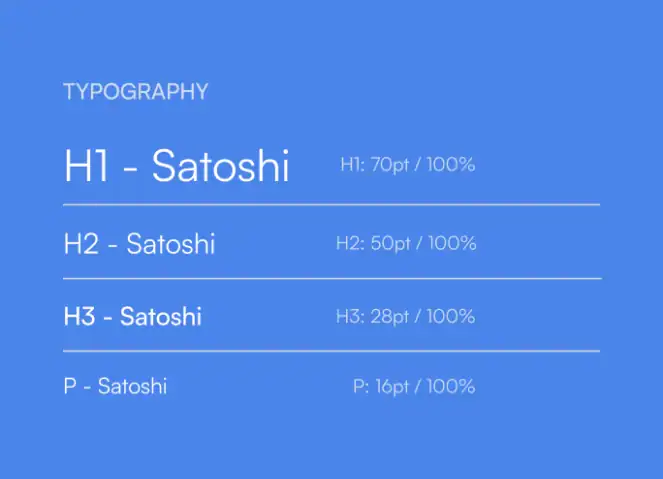
Task: Click the divider line below the H1 row
Action: pyautogui.click(x=331, y=204)
